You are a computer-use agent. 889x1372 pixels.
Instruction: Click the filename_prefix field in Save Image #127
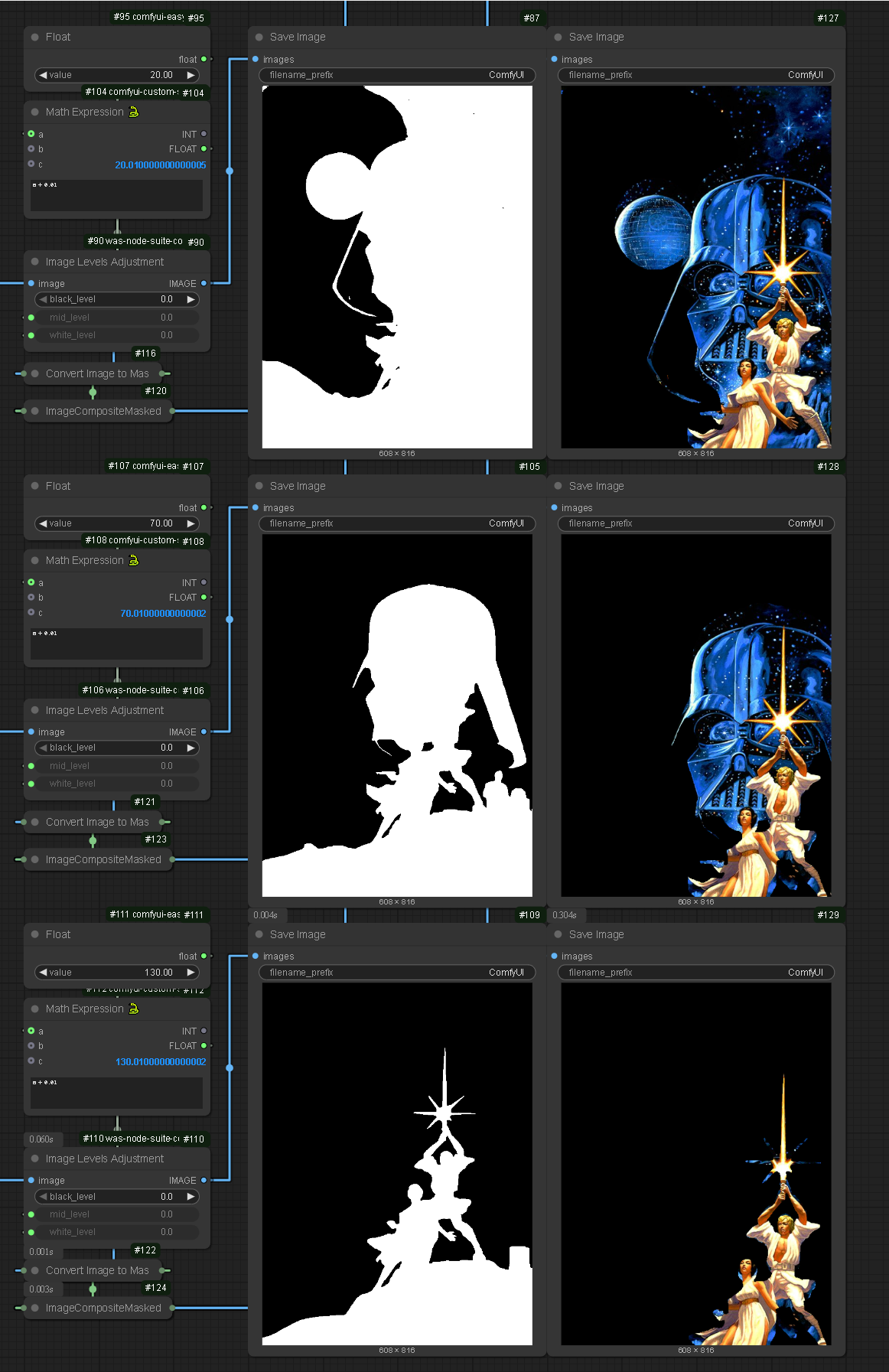[696, 75]
